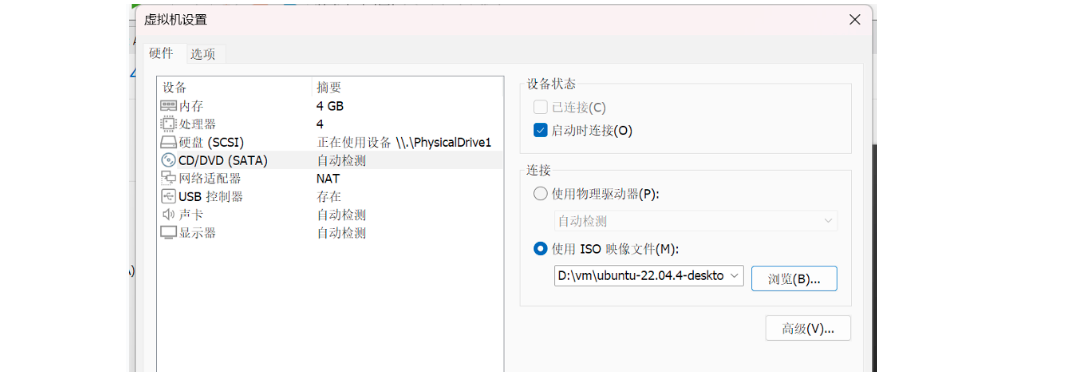Open the ISO file path dropdown arrow

point(735,275)
